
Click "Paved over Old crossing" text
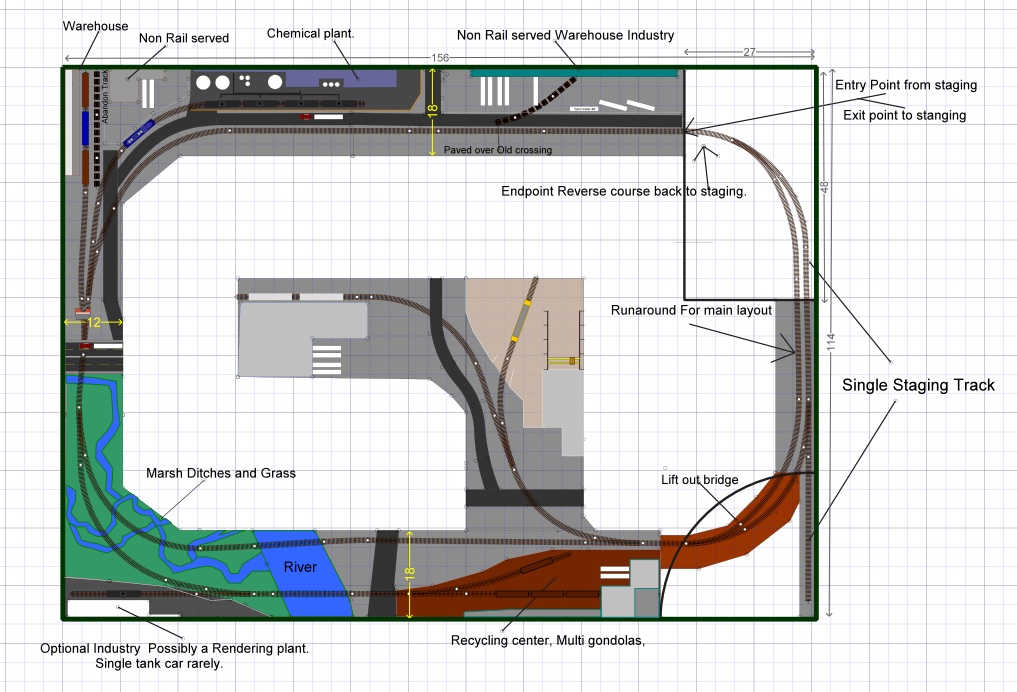click(x=497, y=150)
